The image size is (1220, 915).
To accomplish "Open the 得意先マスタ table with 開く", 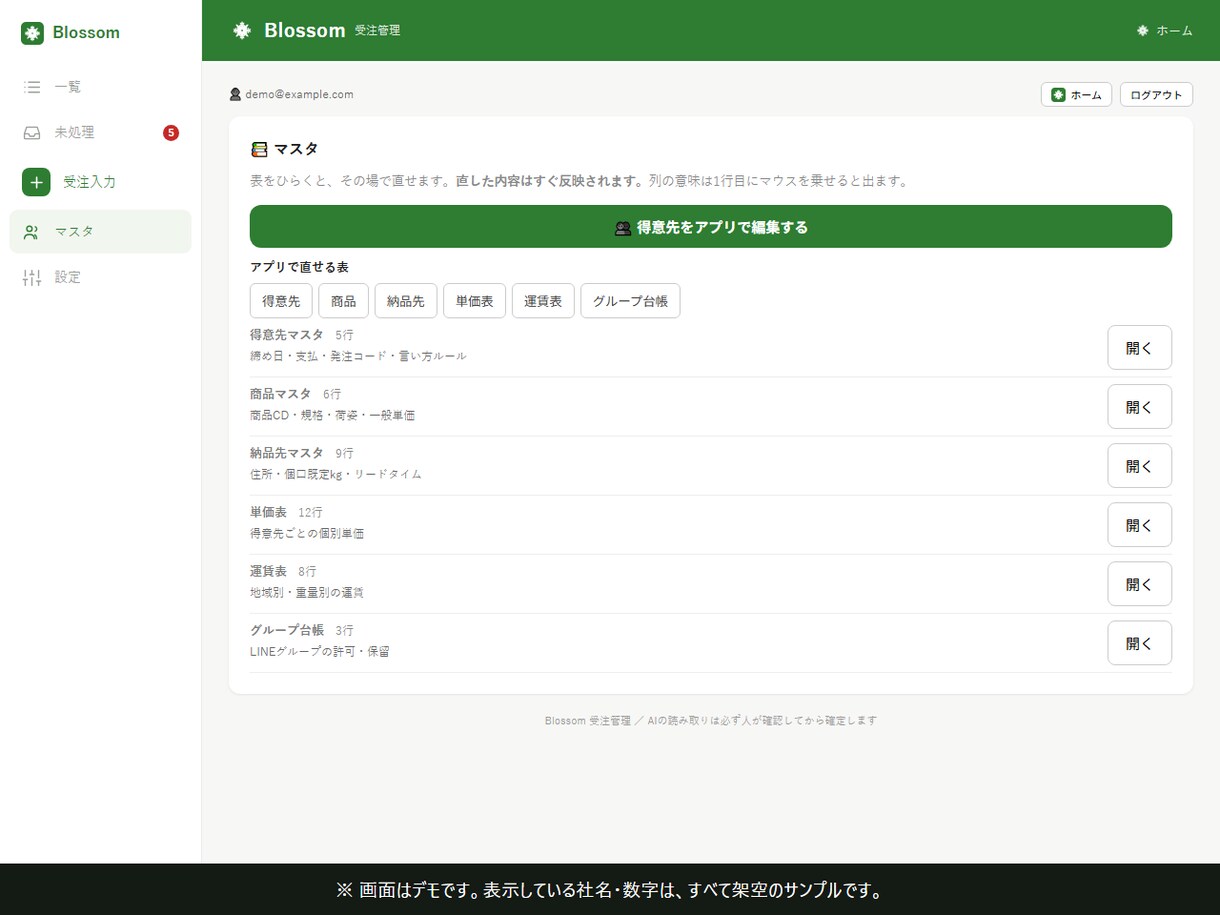I will (1139, 348).
